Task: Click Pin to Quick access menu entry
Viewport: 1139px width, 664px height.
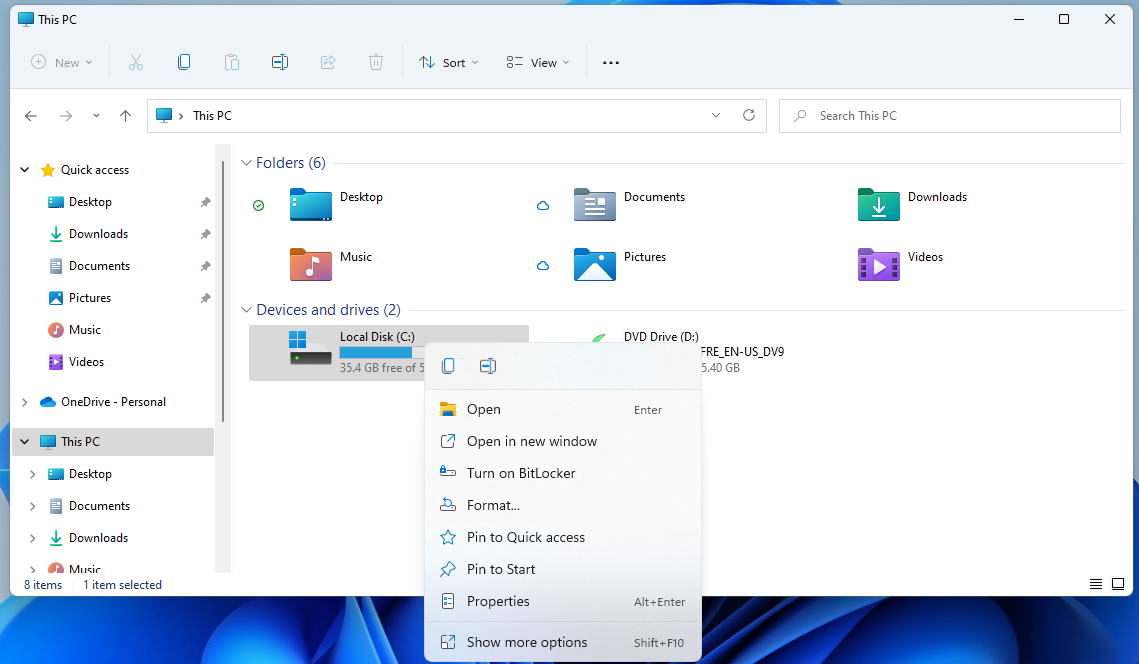Action: pos(526,537)
